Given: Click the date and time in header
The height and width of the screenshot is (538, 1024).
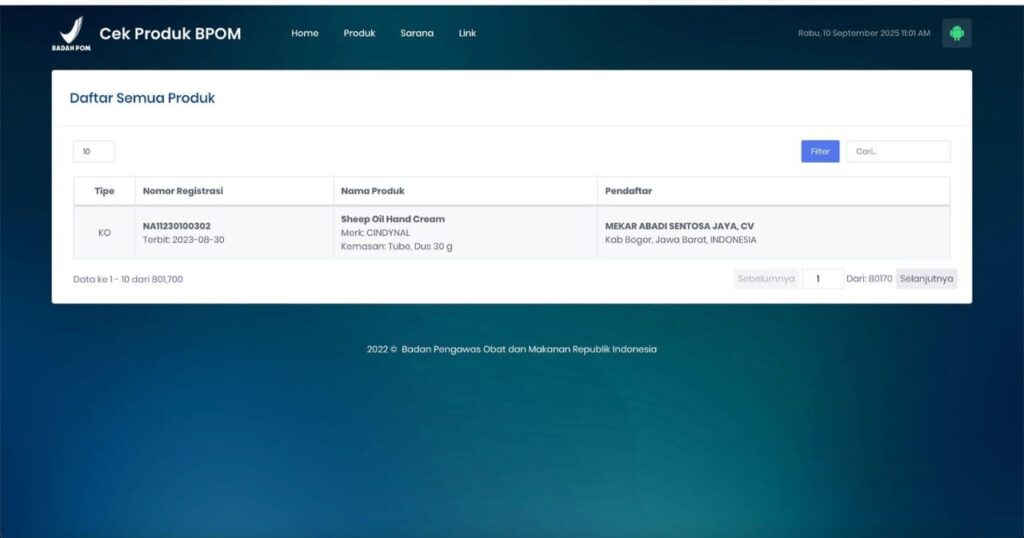Looking at the screenshot, I should 864,33.
